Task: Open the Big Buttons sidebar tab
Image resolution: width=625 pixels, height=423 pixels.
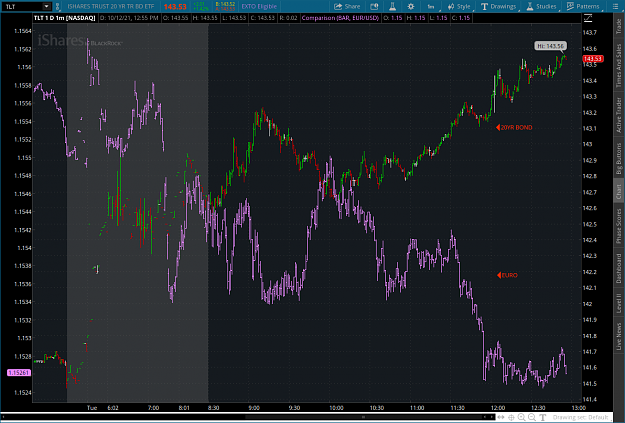Action: 619,158
